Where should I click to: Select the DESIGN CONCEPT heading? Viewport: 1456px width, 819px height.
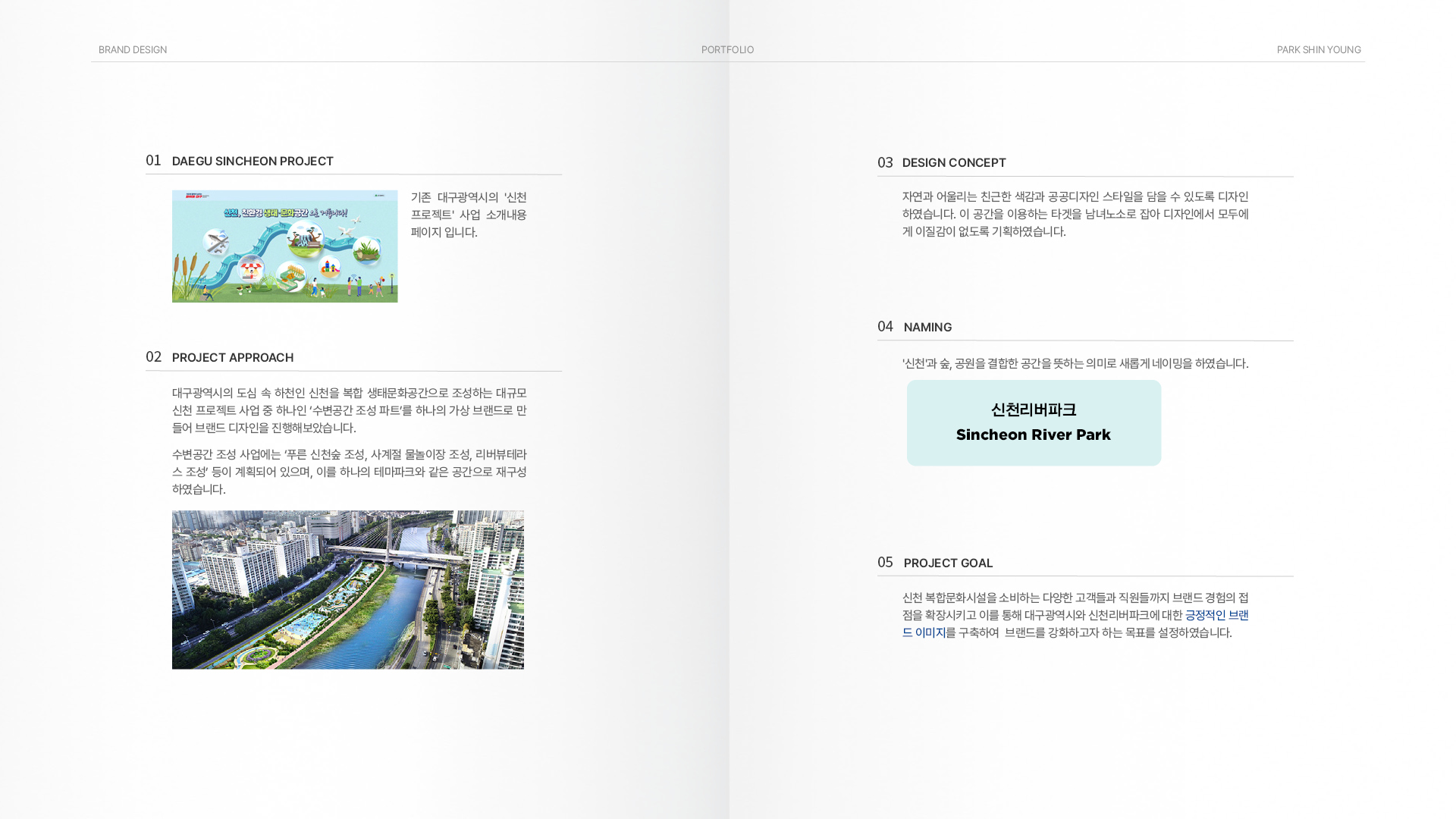(954, 163)
